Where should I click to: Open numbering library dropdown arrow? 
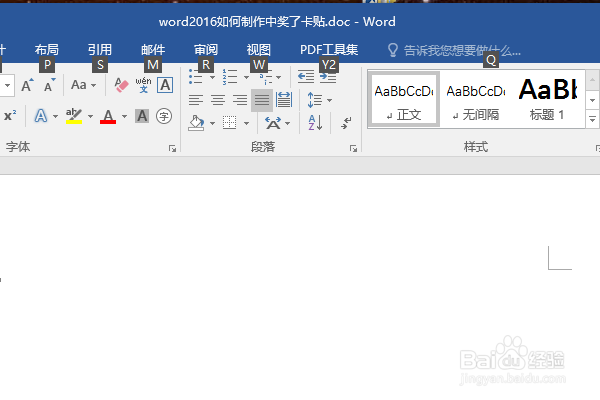point(246,77)
